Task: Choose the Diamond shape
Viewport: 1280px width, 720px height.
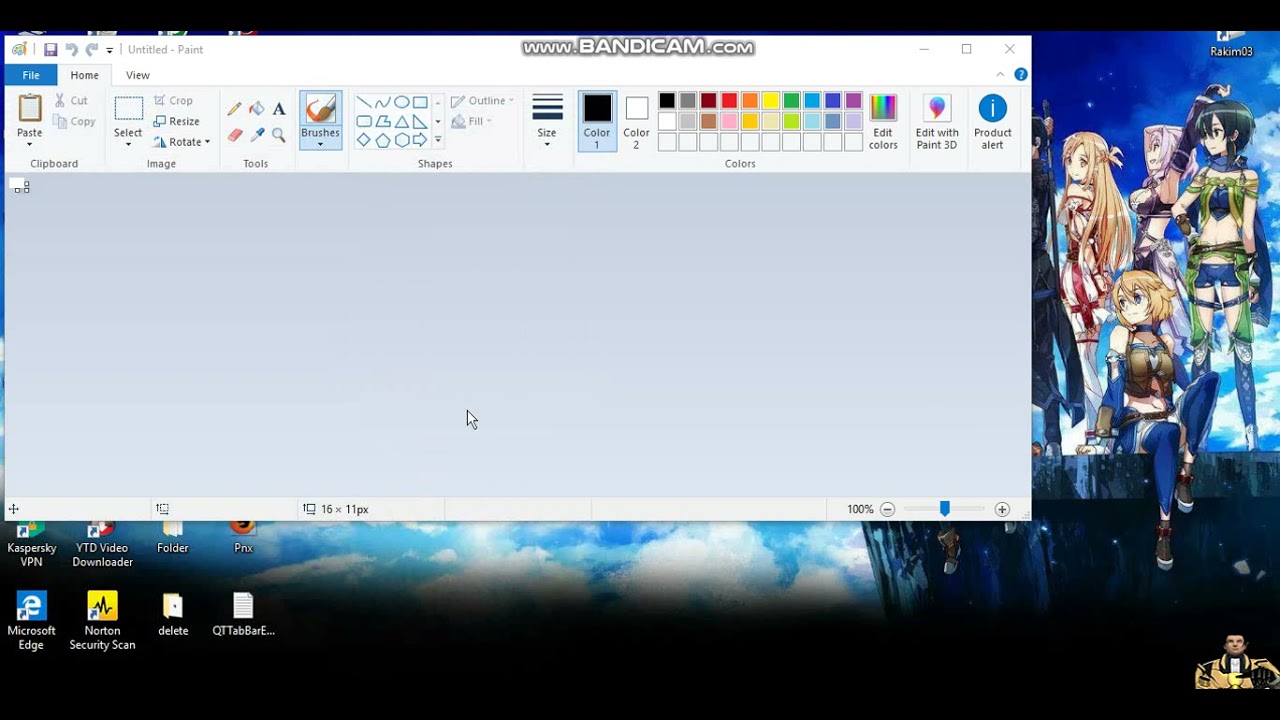Action: tap(364, 140)
